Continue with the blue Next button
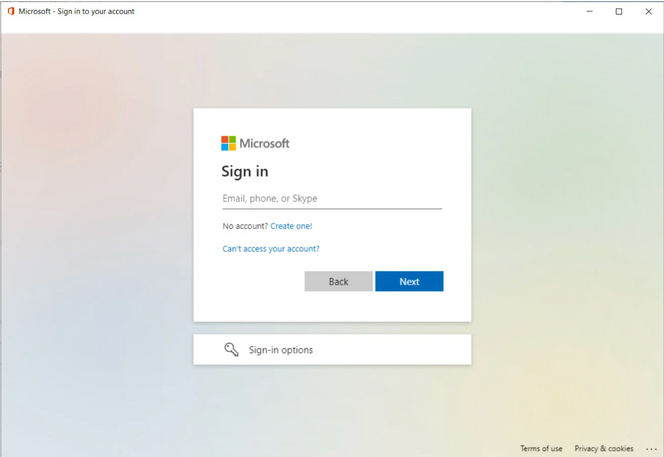Image resolution: width=664 pixels, height=457 pixels. point(409,281)
